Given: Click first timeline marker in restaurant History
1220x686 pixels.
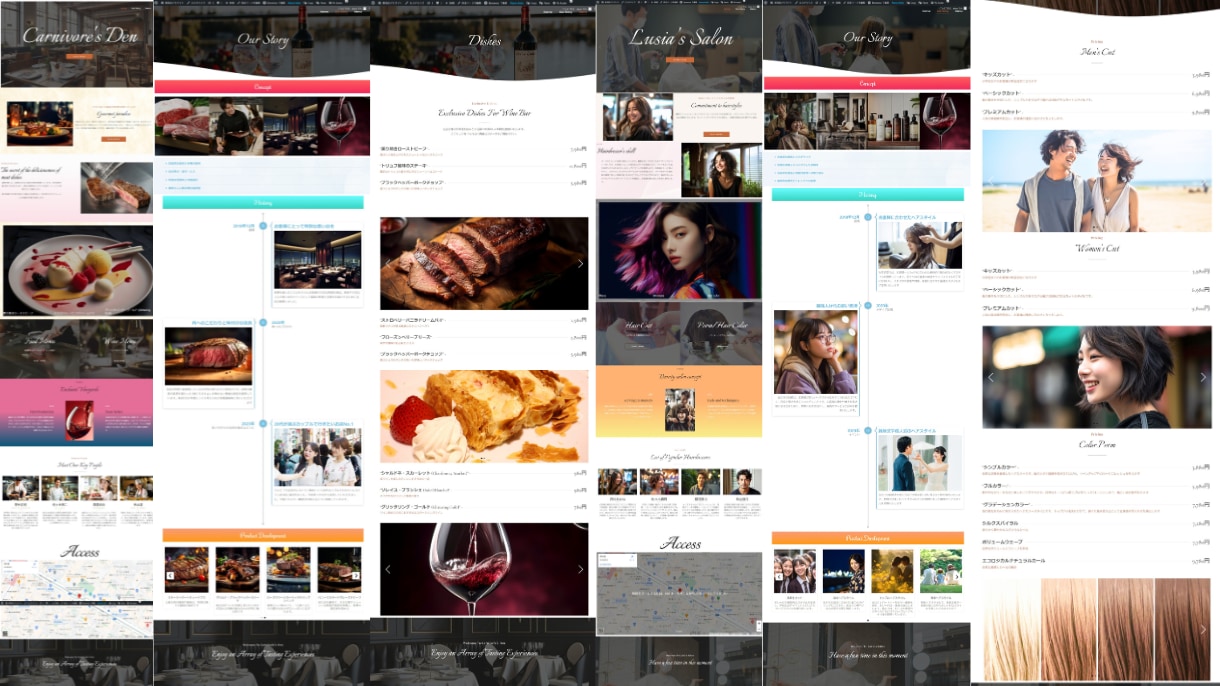Looking at the screenshot, I should (x=263, y=226).
